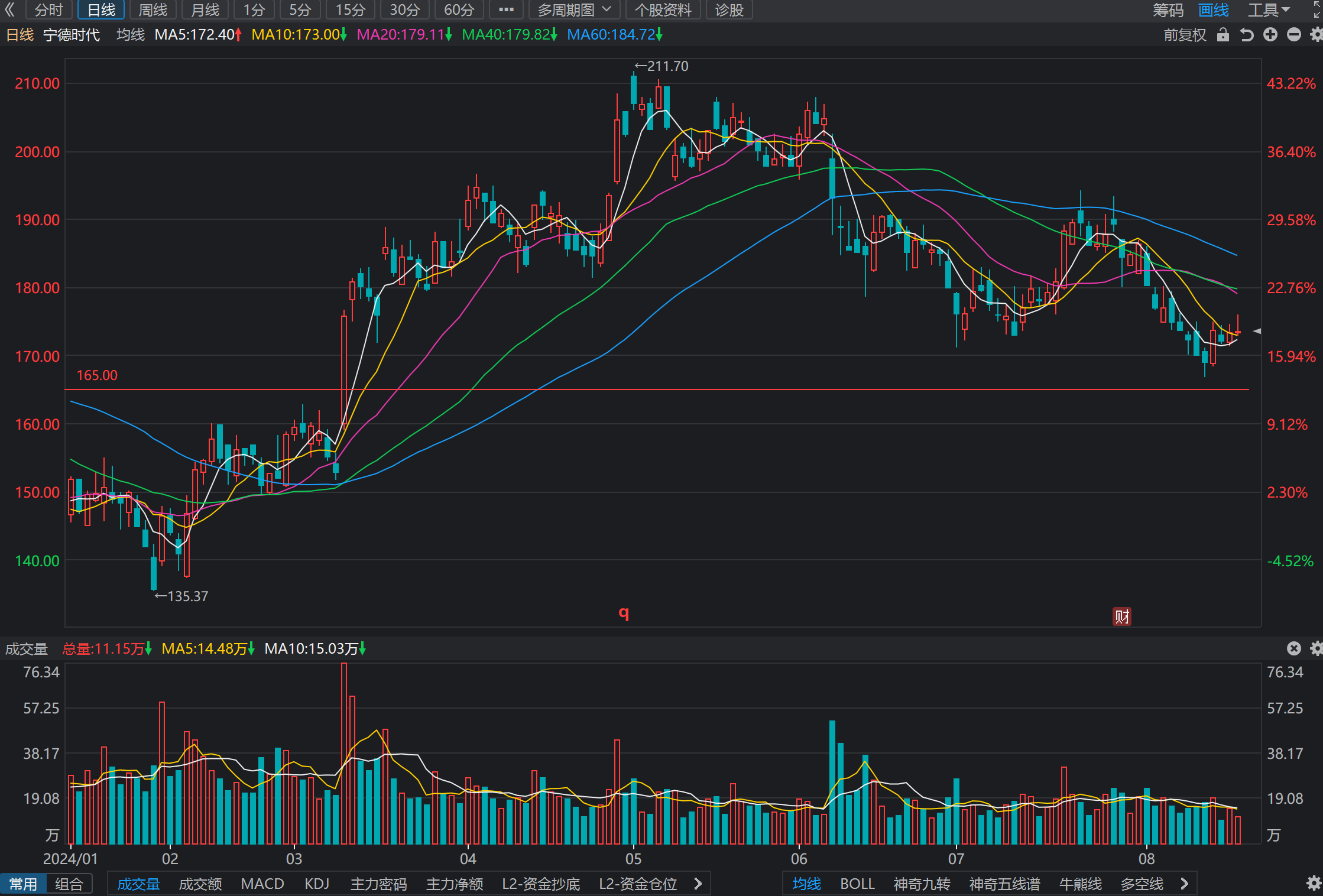Click the 宁德时代 stock name
This screenshot has width=1323, height=896.
[72, 35]
